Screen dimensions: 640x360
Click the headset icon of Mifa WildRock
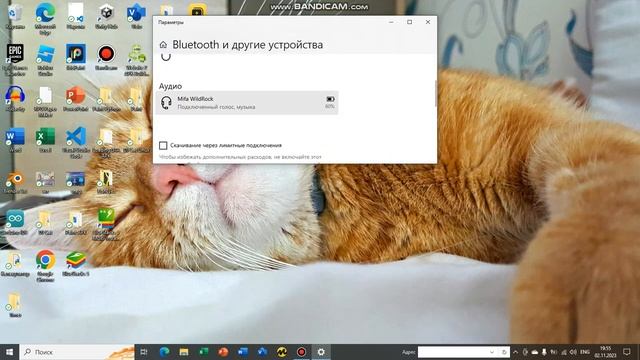pos(166,102)
